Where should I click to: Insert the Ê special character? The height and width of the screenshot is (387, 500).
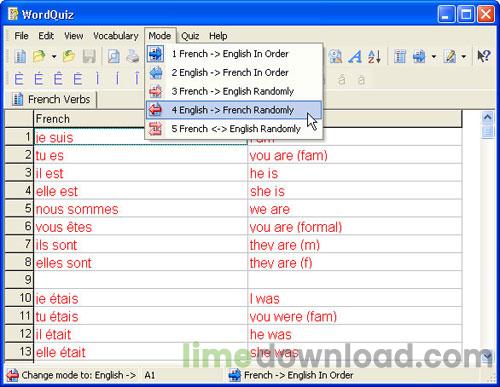58,79
